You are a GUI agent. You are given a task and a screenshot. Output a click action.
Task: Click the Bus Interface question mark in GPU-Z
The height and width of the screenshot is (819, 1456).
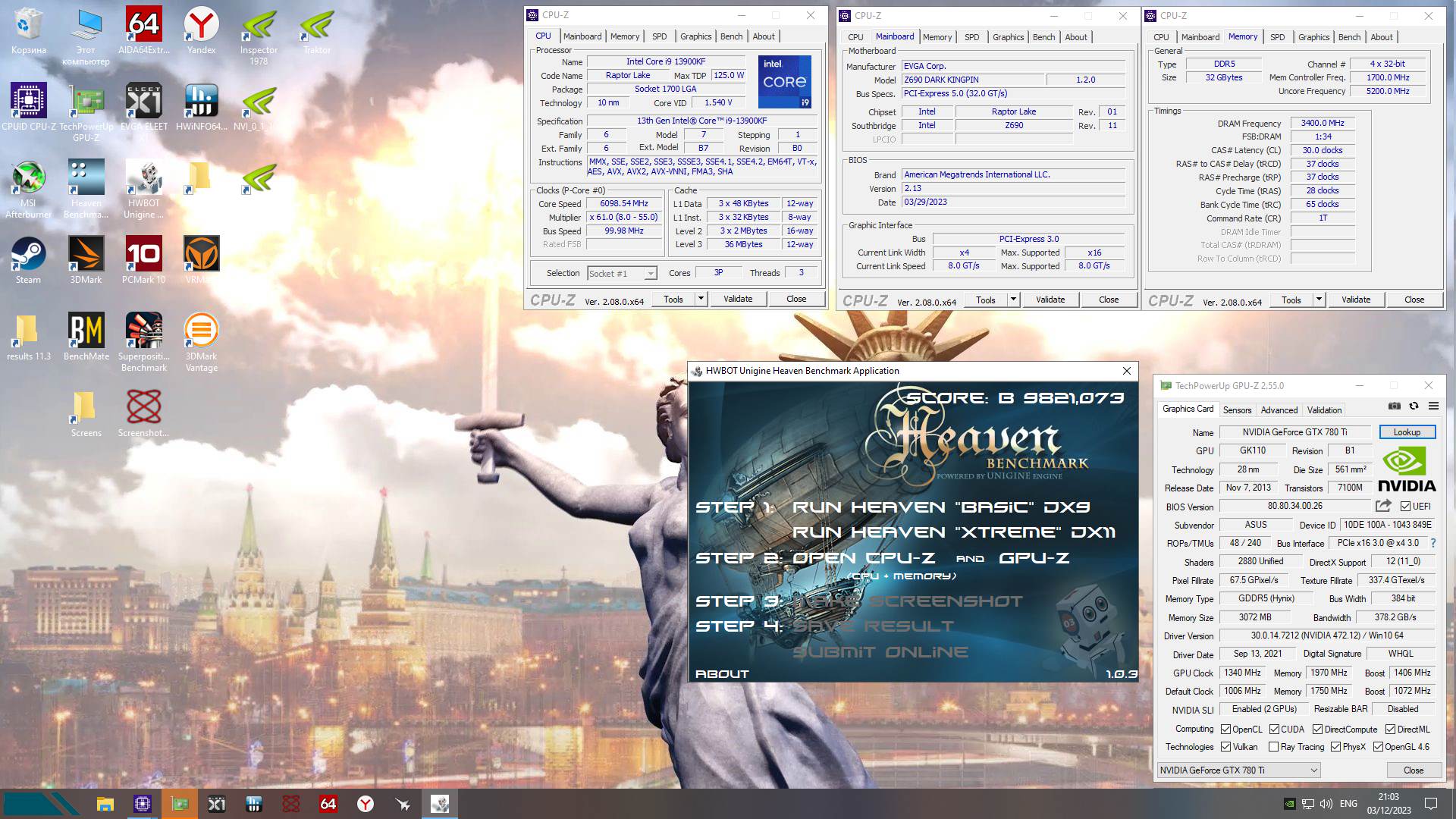point(1432,543)
